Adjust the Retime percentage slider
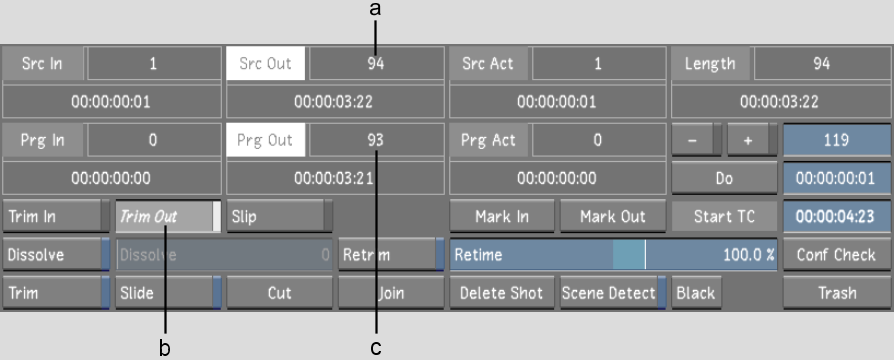The width and height of the screenshot is (894, 360). tap(613, 255)
